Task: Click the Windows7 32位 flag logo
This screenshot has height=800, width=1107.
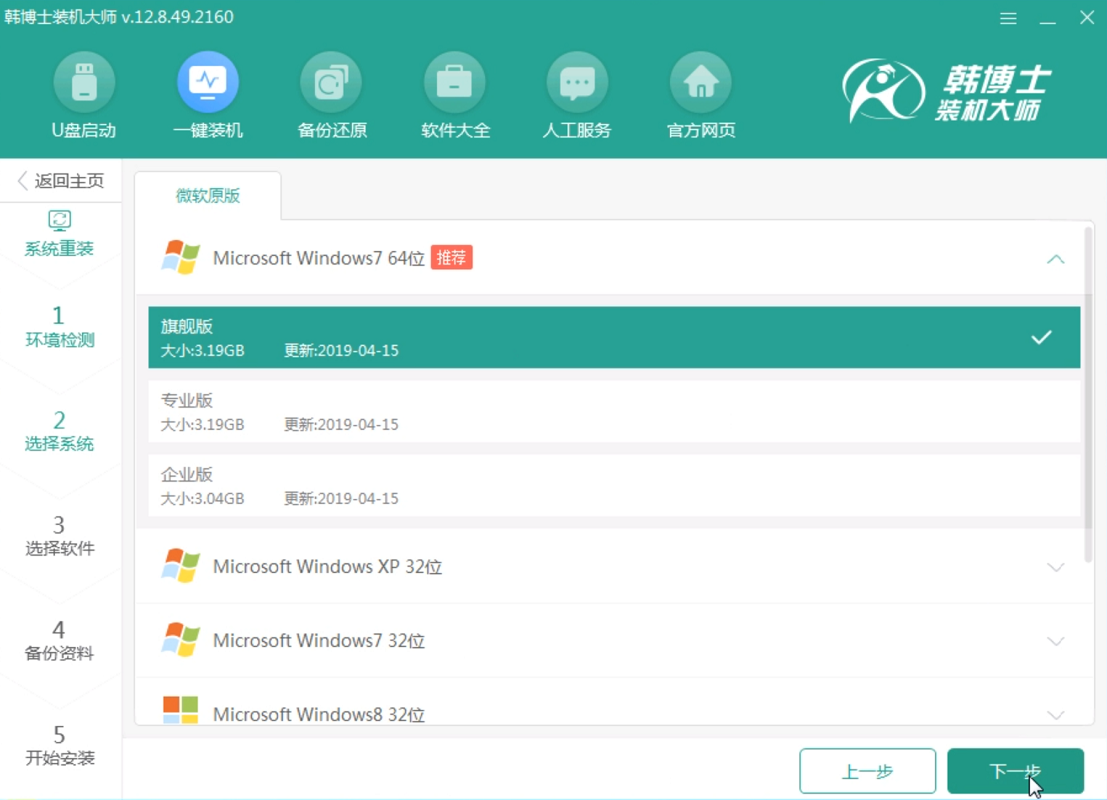Action: [x=180, y=640]
